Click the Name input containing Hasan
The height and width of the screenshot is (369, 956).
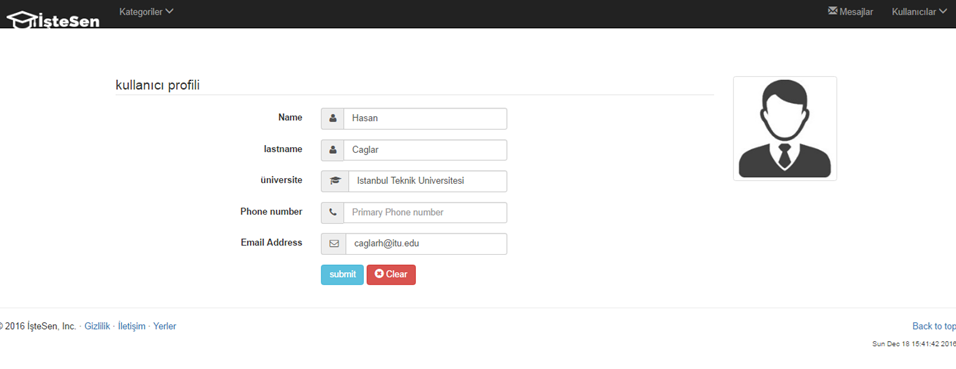tap(425, 118)
